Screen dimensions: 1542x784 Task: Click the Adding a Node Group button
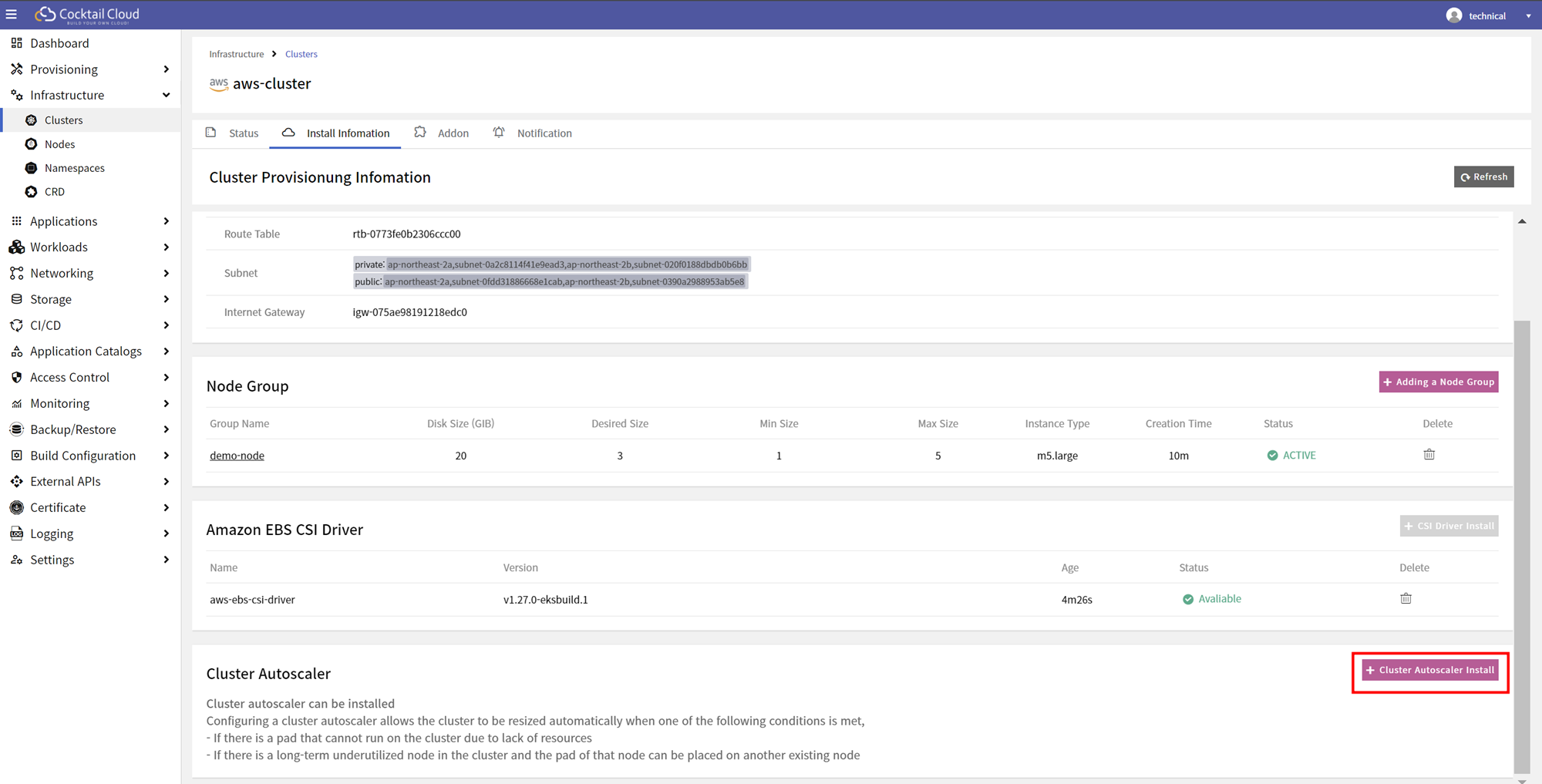pyautogui.click(x=1438, y=382)
